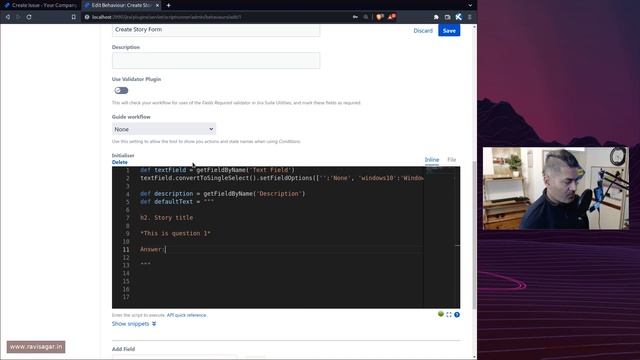Click the convertToSingleSelect code line 2
Viewport: 640px width, 360px height.
coord(282,178)
